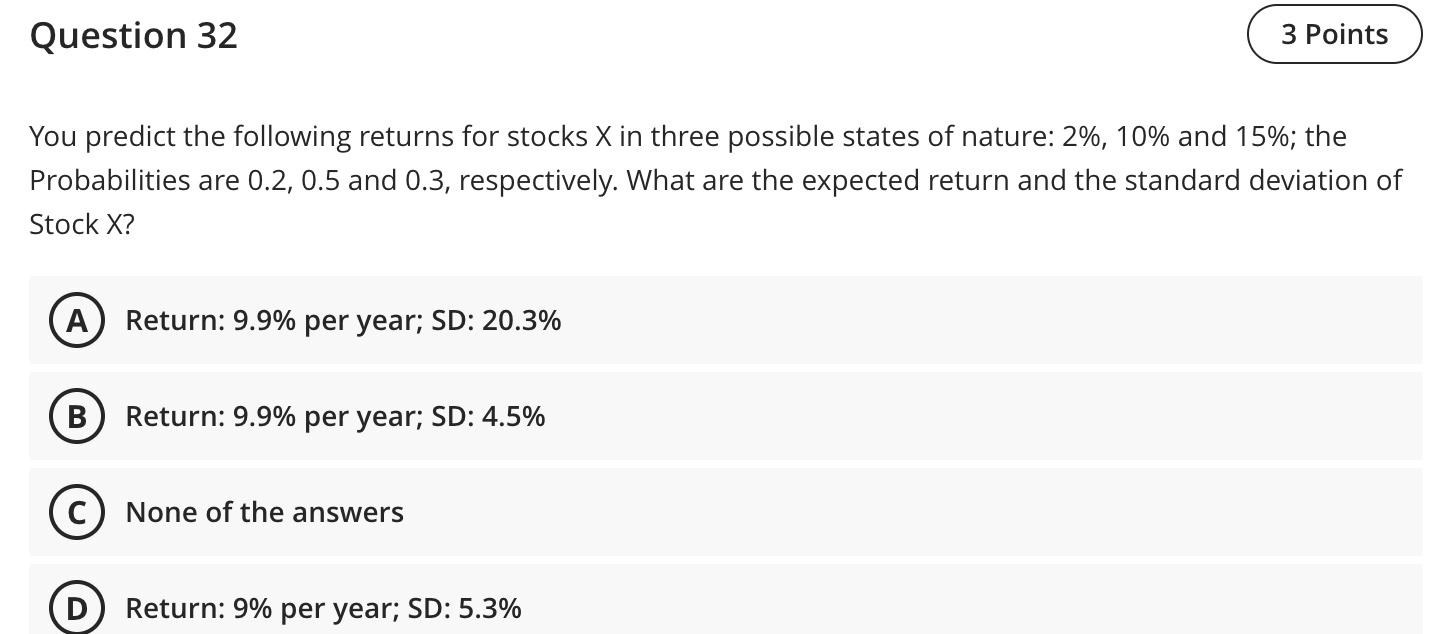Select the 'None of the answers' option

coord(264,512)
